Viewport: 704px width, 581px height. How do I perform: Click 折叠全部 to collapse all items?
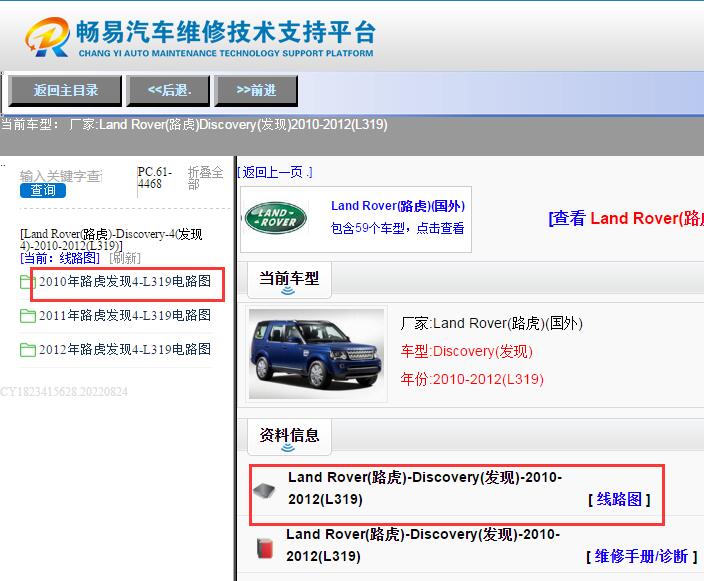205,178
